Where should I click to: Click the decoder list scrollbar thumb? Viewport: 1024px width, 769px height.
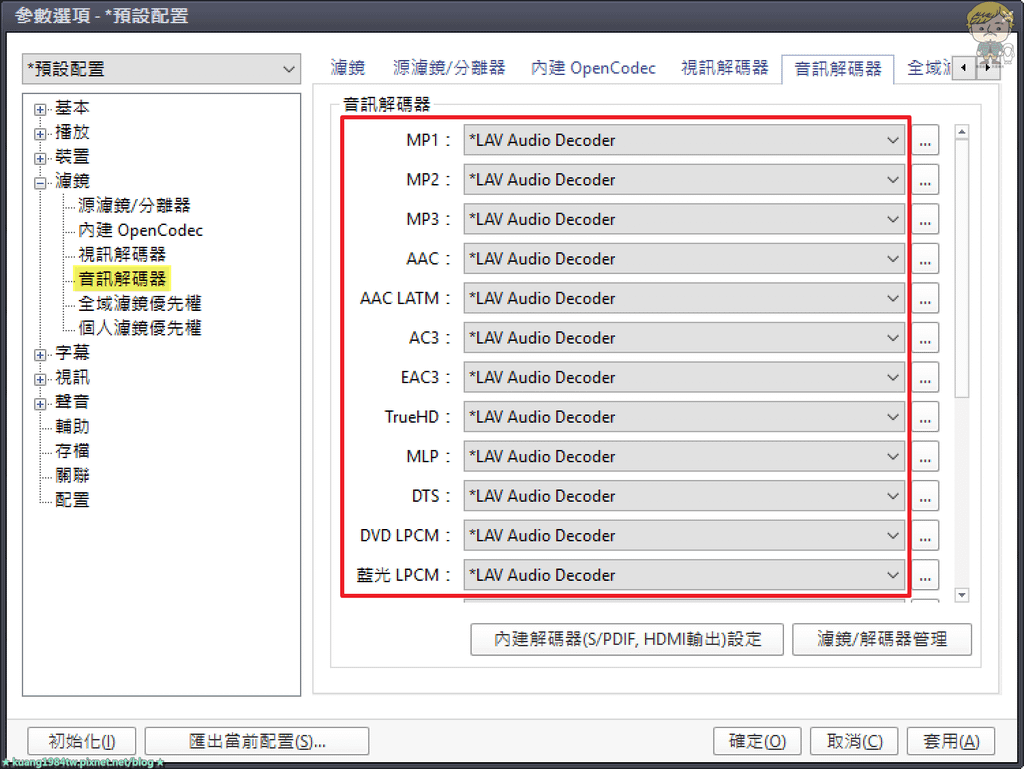tap(961, 268)
